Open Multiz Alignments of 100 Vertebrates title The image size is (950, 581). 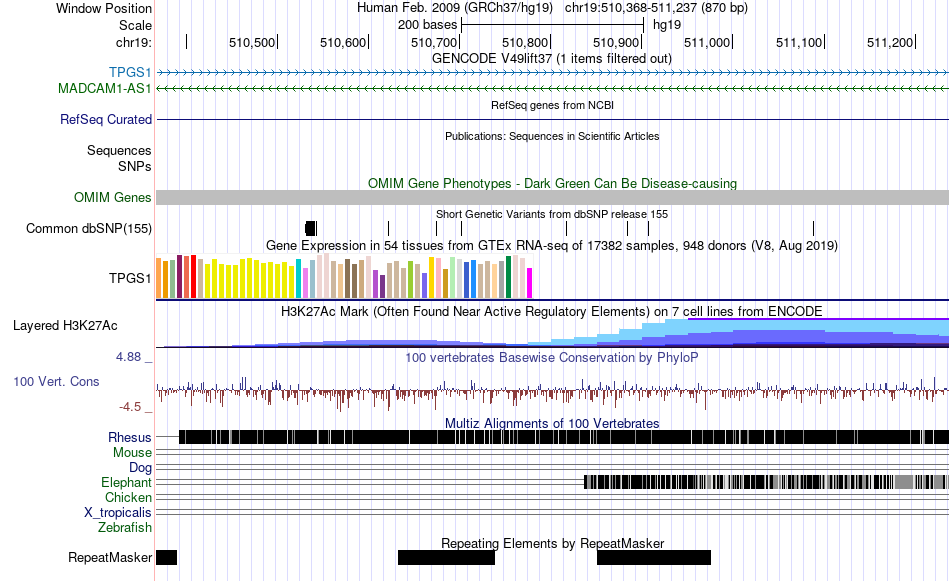(x=552, y=423)
